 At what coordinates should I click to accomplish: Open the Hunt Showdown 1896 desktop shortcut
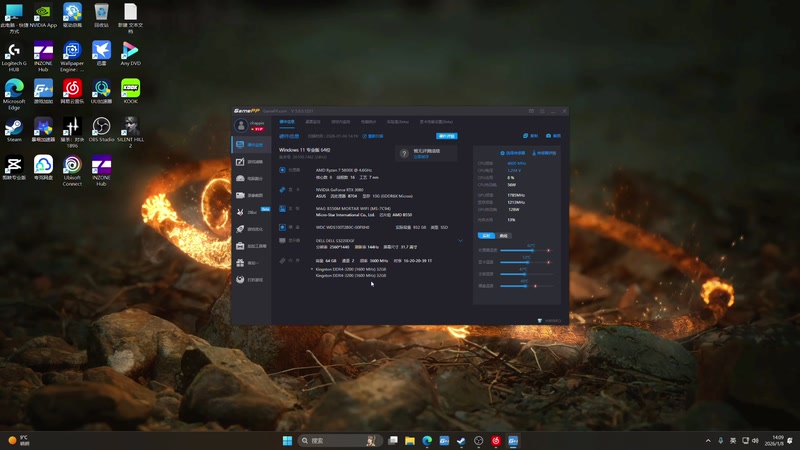pyautogui.click(x=72, y=133)
